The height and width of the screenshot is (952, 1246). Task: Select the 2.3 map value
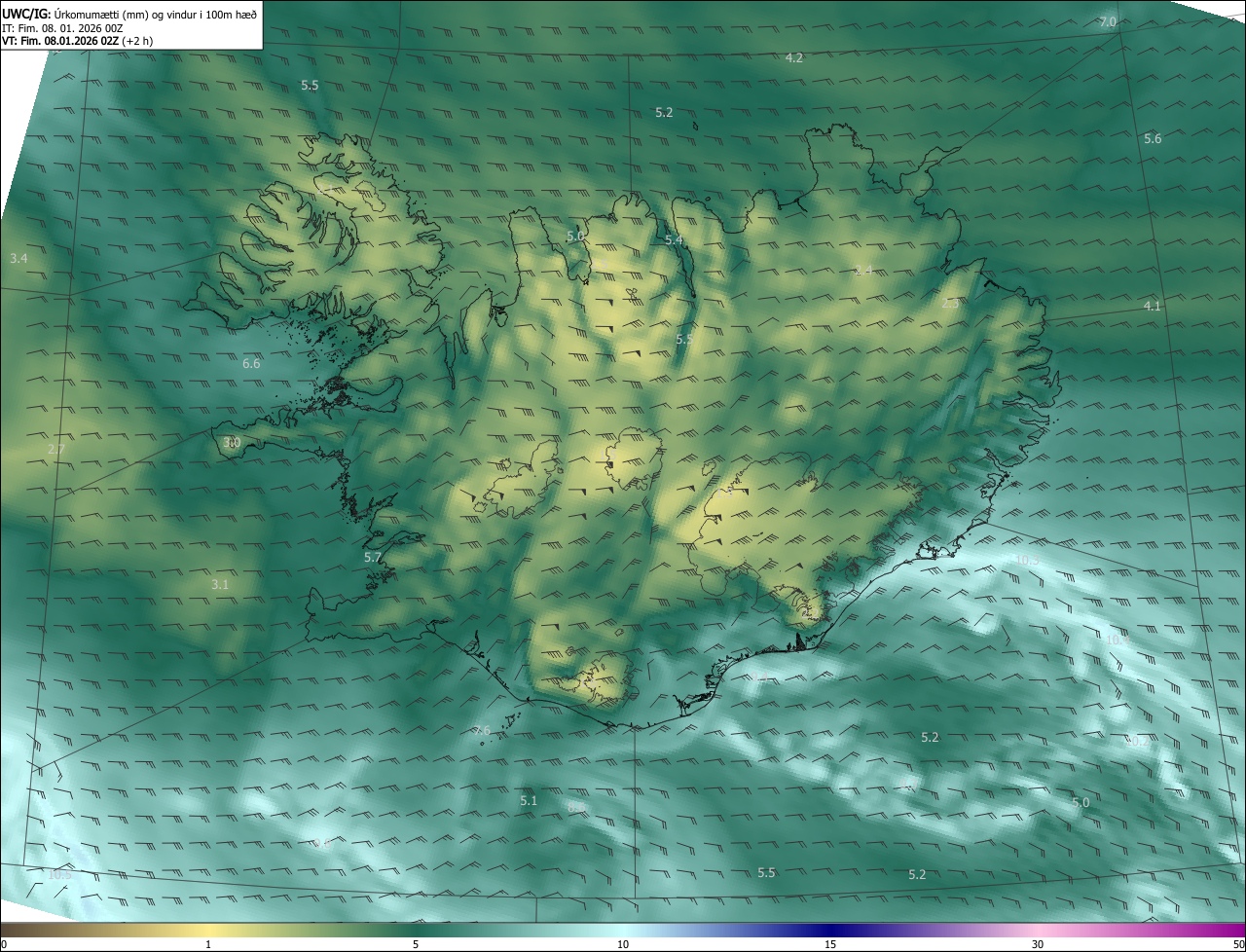(950, 303)
